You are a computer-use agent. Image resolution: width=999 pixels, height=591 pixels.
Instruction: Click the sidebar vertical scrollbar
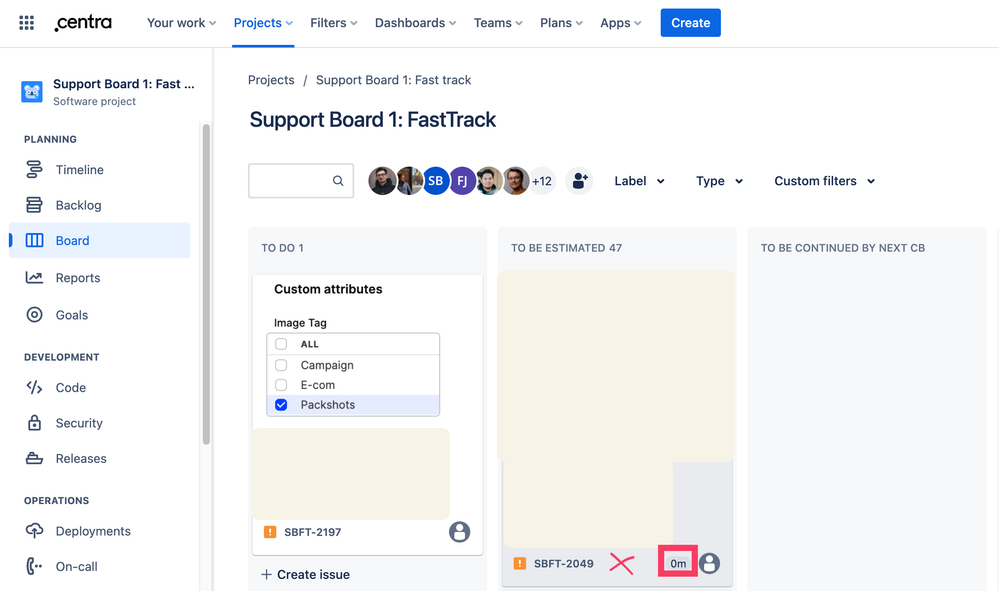206,284
